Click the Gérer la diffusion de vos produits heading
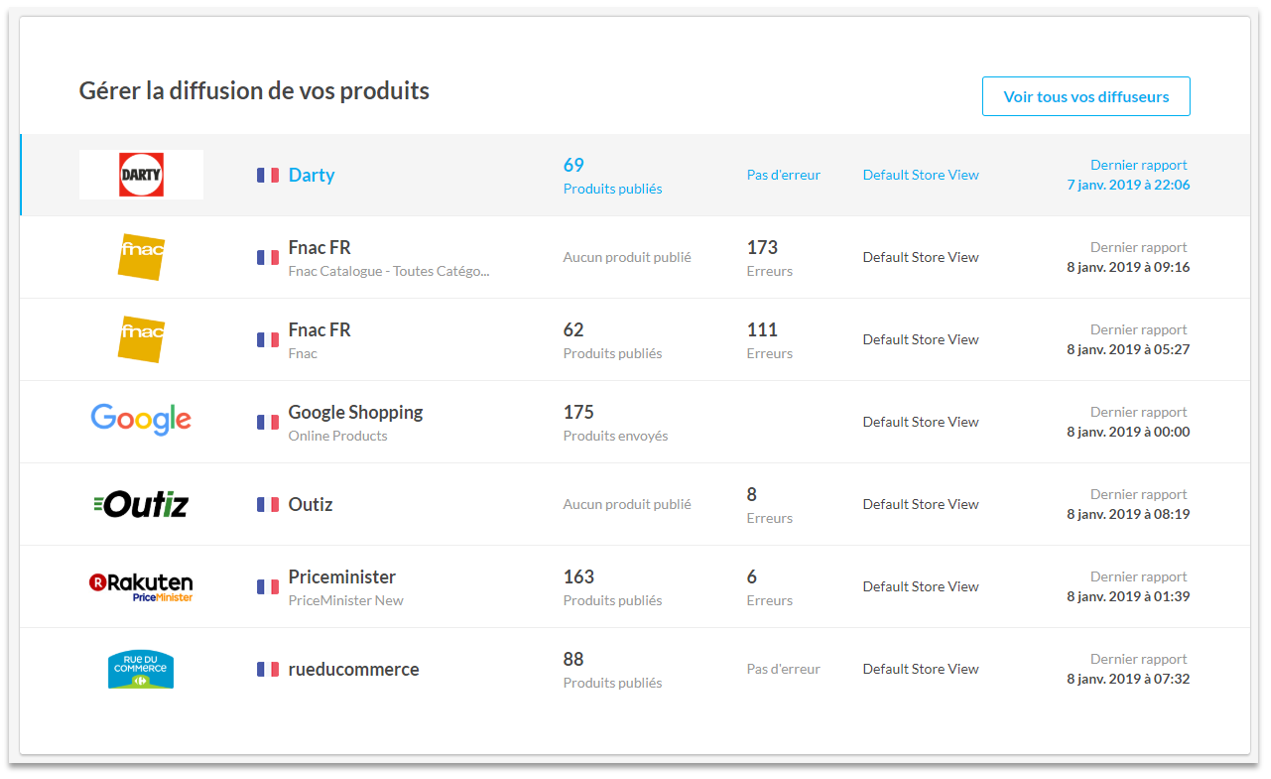Viewport: 1271px width, 779px height. click(254, 91)
